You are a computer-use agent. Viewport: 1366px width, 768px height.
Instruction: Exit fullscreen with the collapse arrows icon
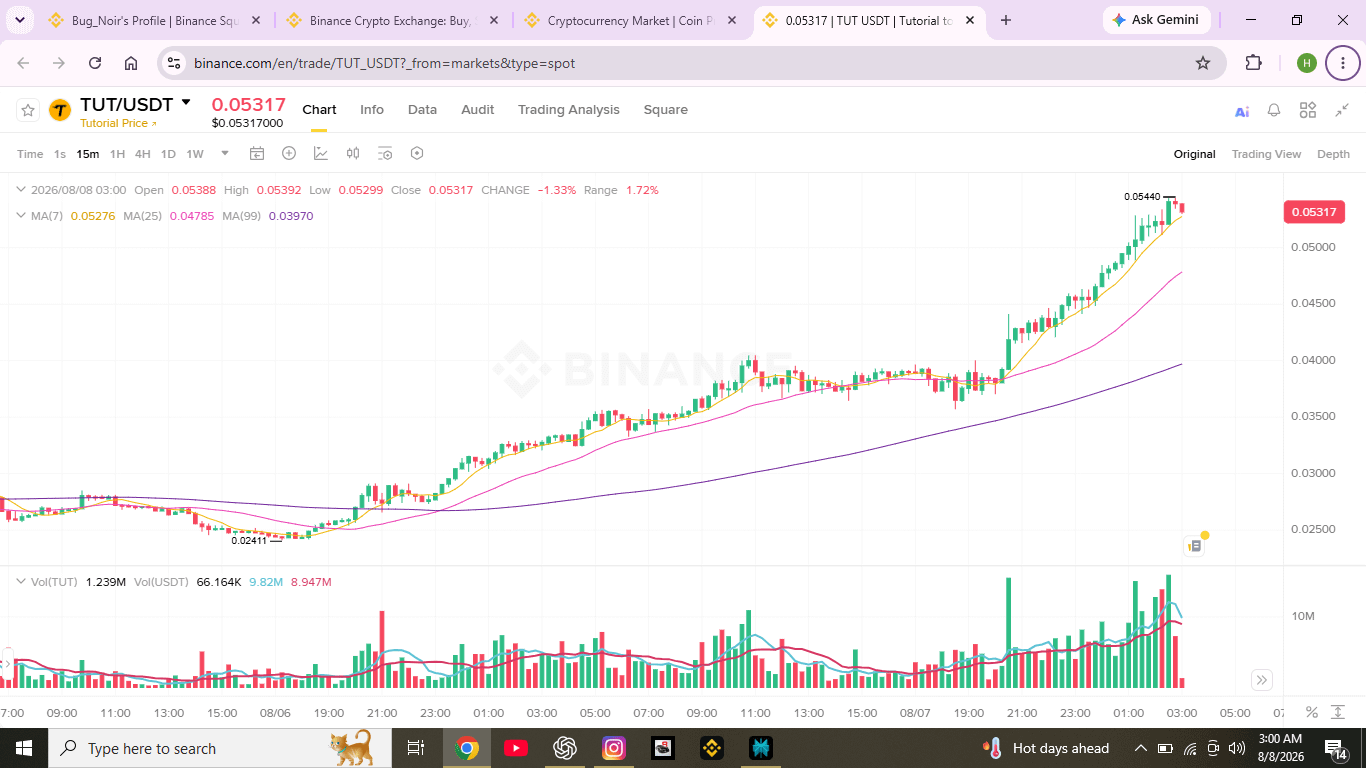pyautogui.click(x=1342, y=110)
